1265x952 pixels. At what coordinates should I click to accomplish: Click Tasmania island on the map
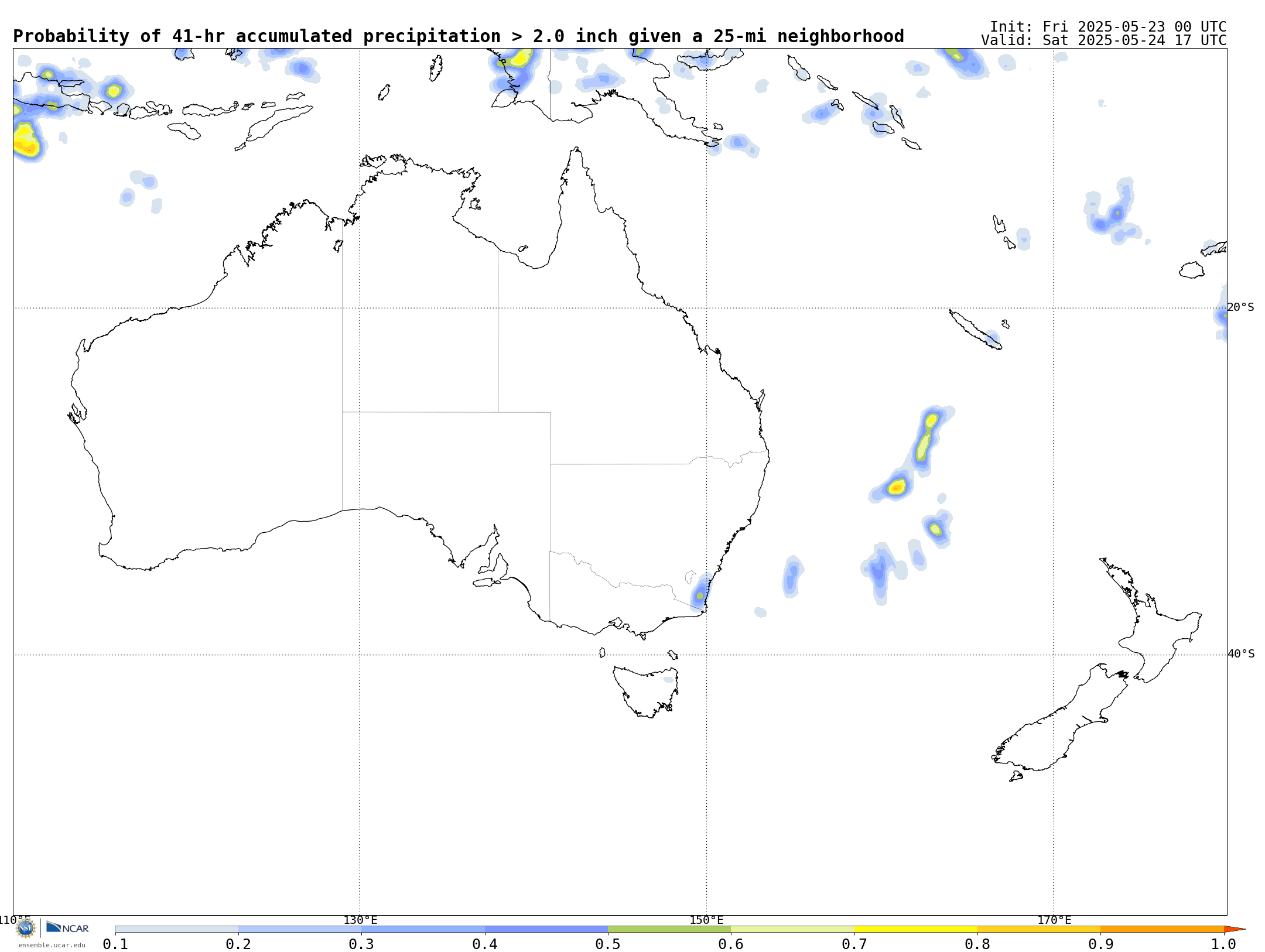click(647, 691)
